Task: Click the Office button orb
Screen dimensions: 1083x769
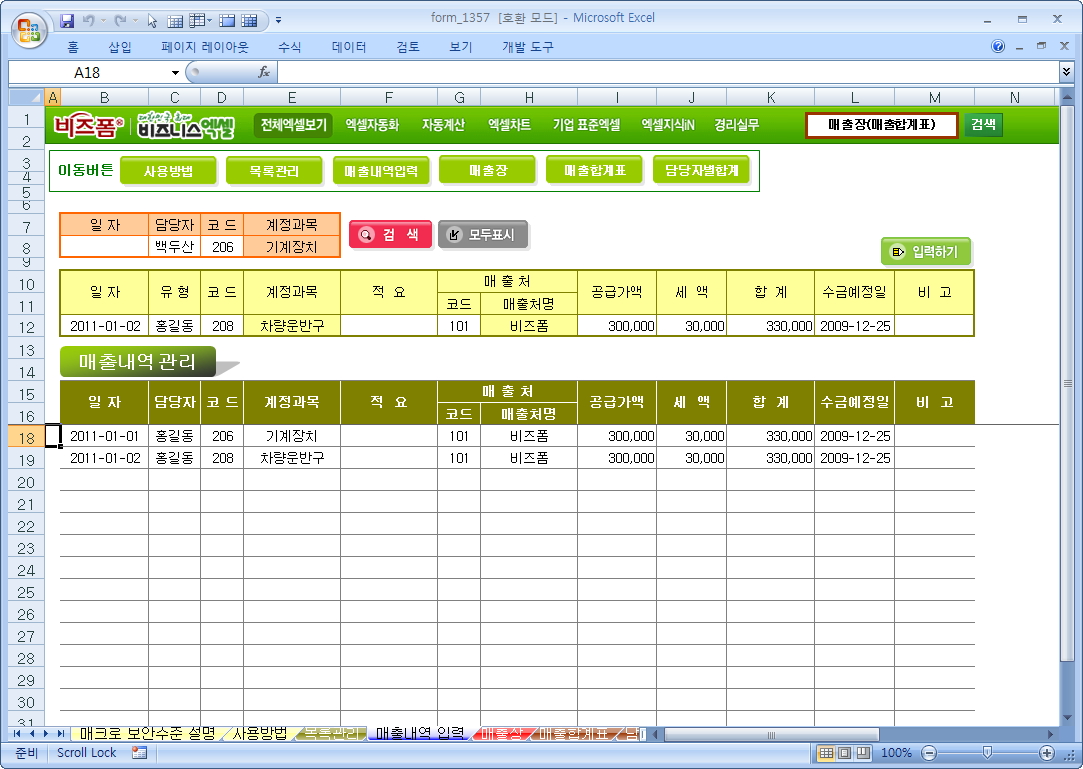Action: pyautogui.click(x=29, y=26)
